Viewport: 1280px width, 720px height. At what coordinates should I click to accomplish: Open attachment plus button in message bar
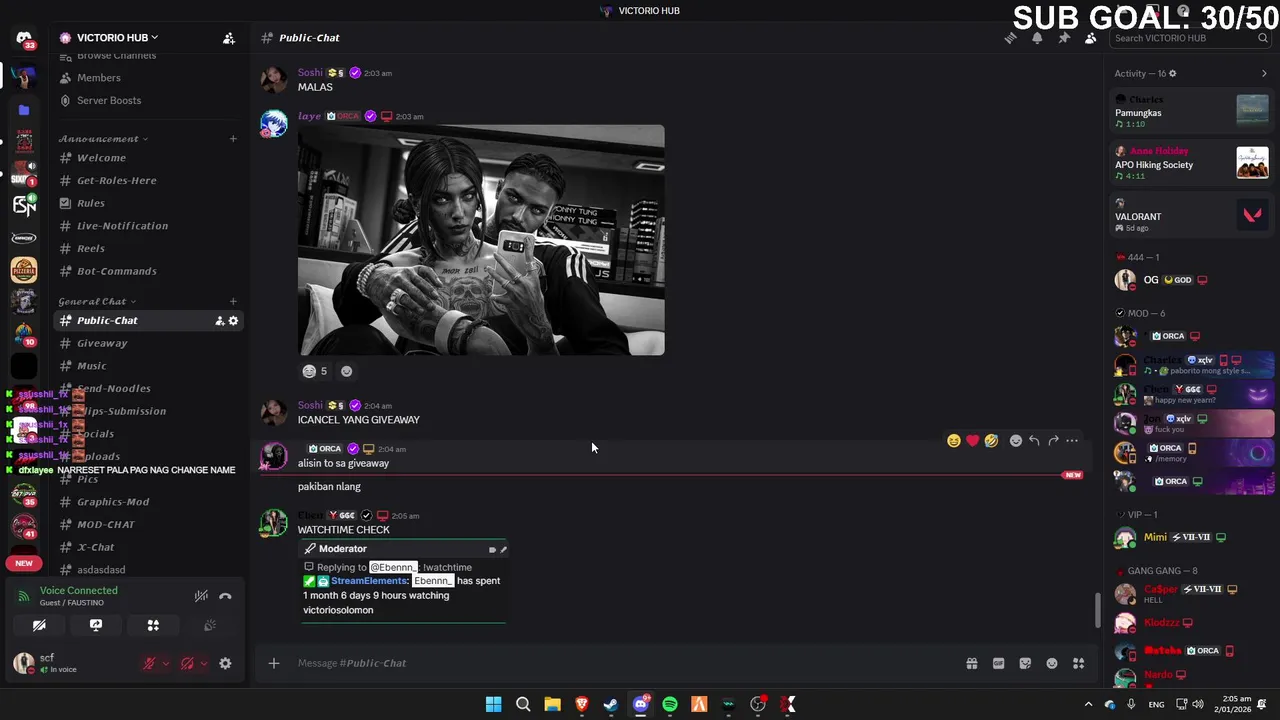tap(273, 663)
